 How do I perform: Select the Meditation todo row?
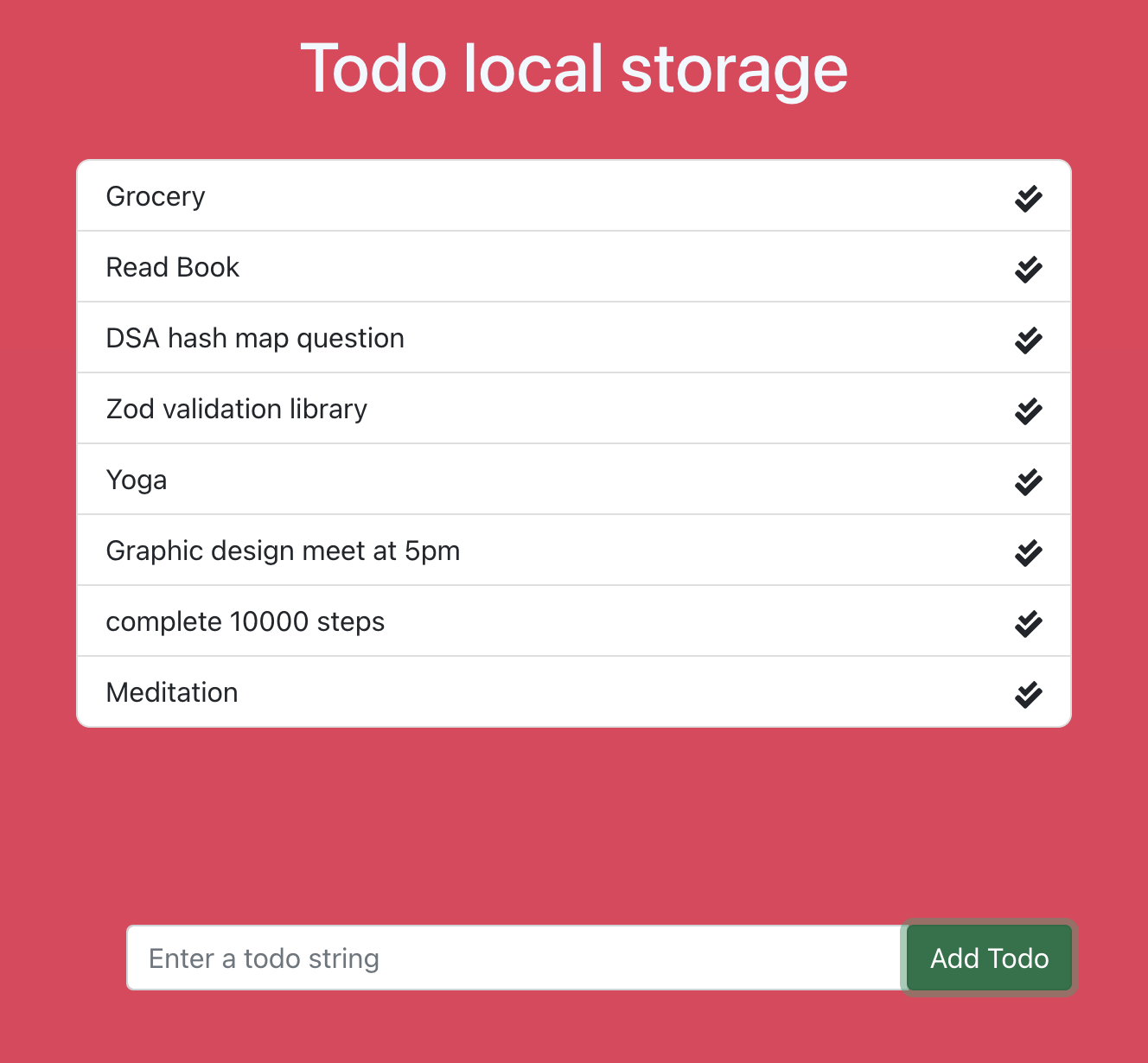(574, 692)
